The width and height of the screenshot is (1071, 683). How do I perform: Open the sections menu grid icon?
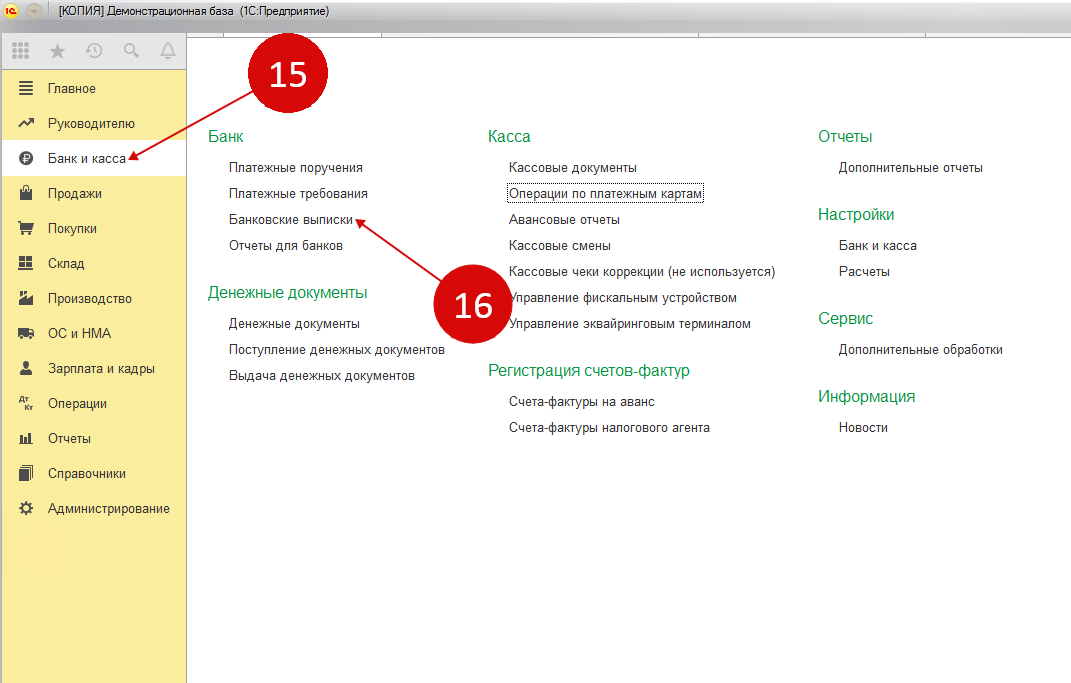click(x=20, y=51)
